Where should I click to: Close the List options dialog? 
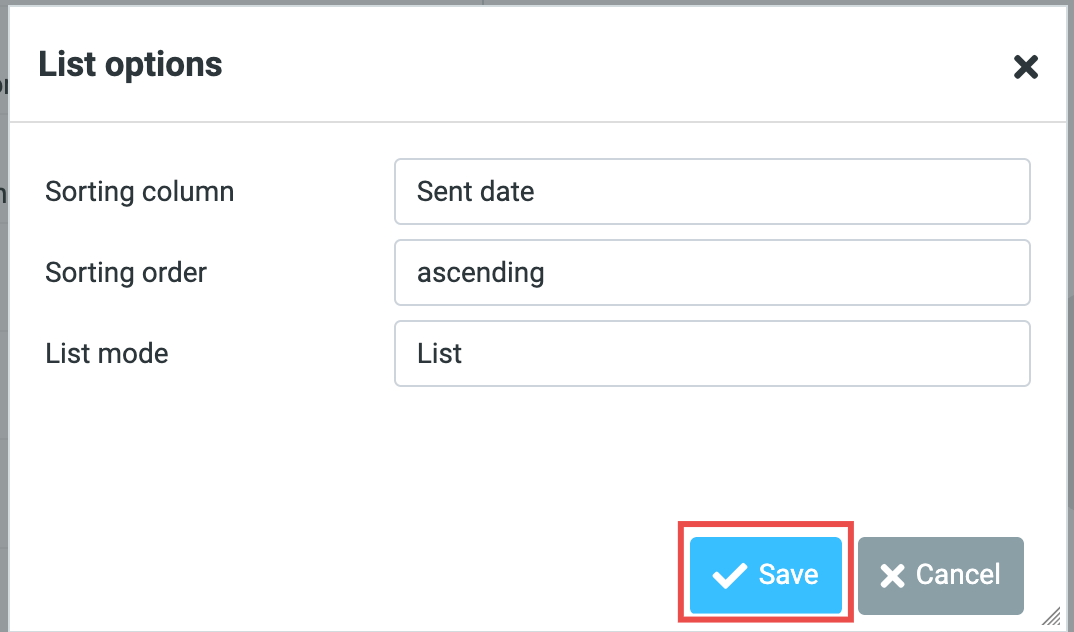point(1026,67)
